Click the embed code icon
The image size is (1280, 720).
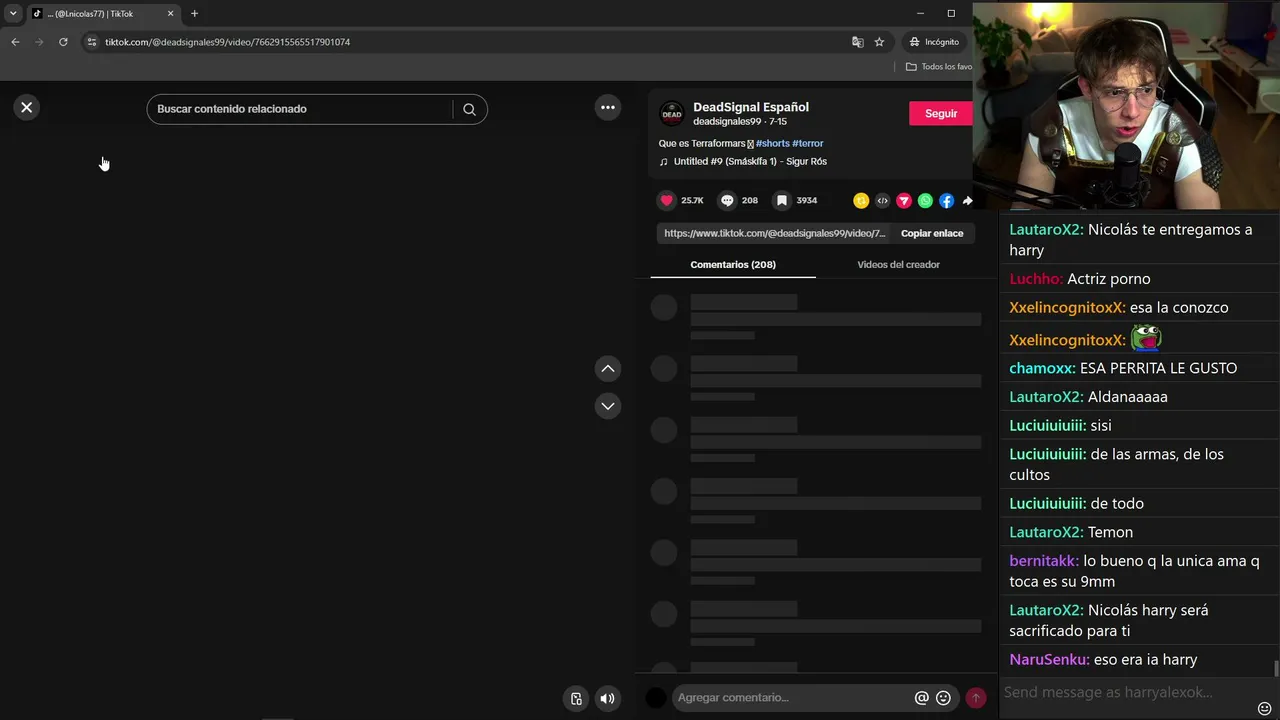tap(882, 201)
